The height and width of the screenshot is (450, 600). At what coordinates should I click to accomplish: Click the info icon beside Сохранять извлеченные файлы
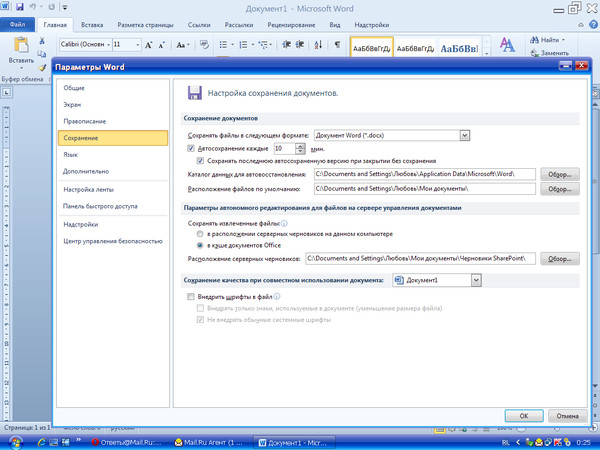click(284, 223)
